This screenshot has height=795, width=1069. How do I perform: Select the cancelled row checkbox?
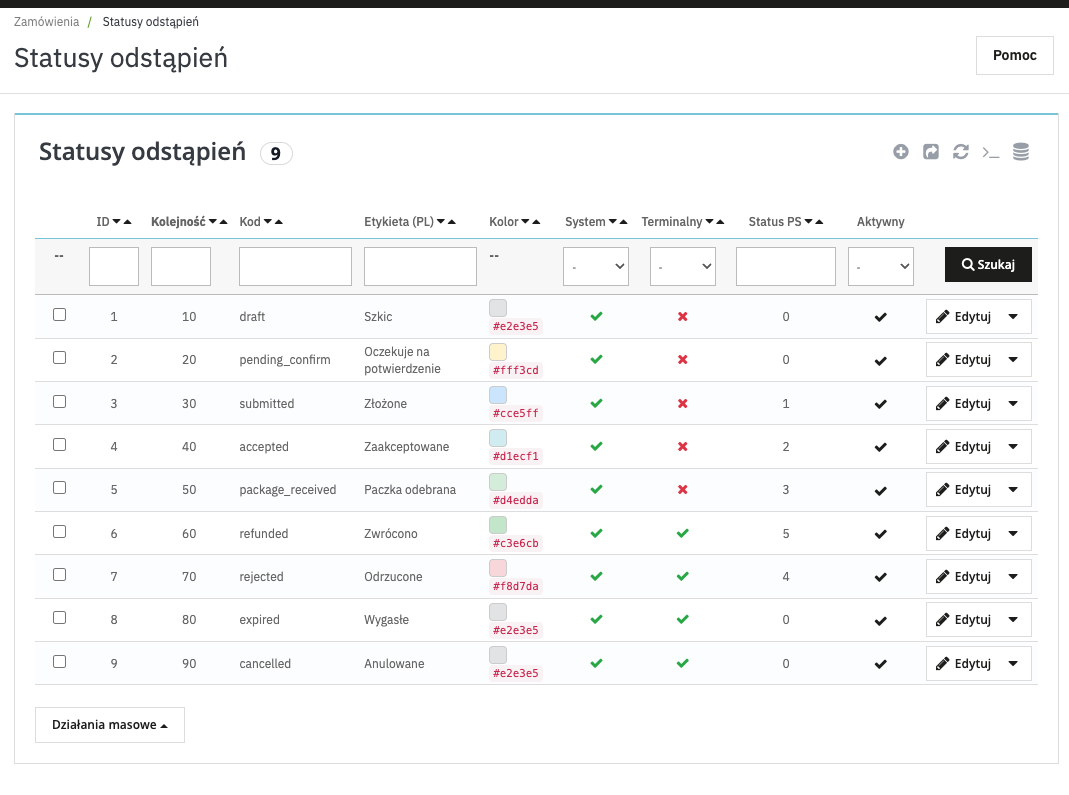click(x=59, y=661)
